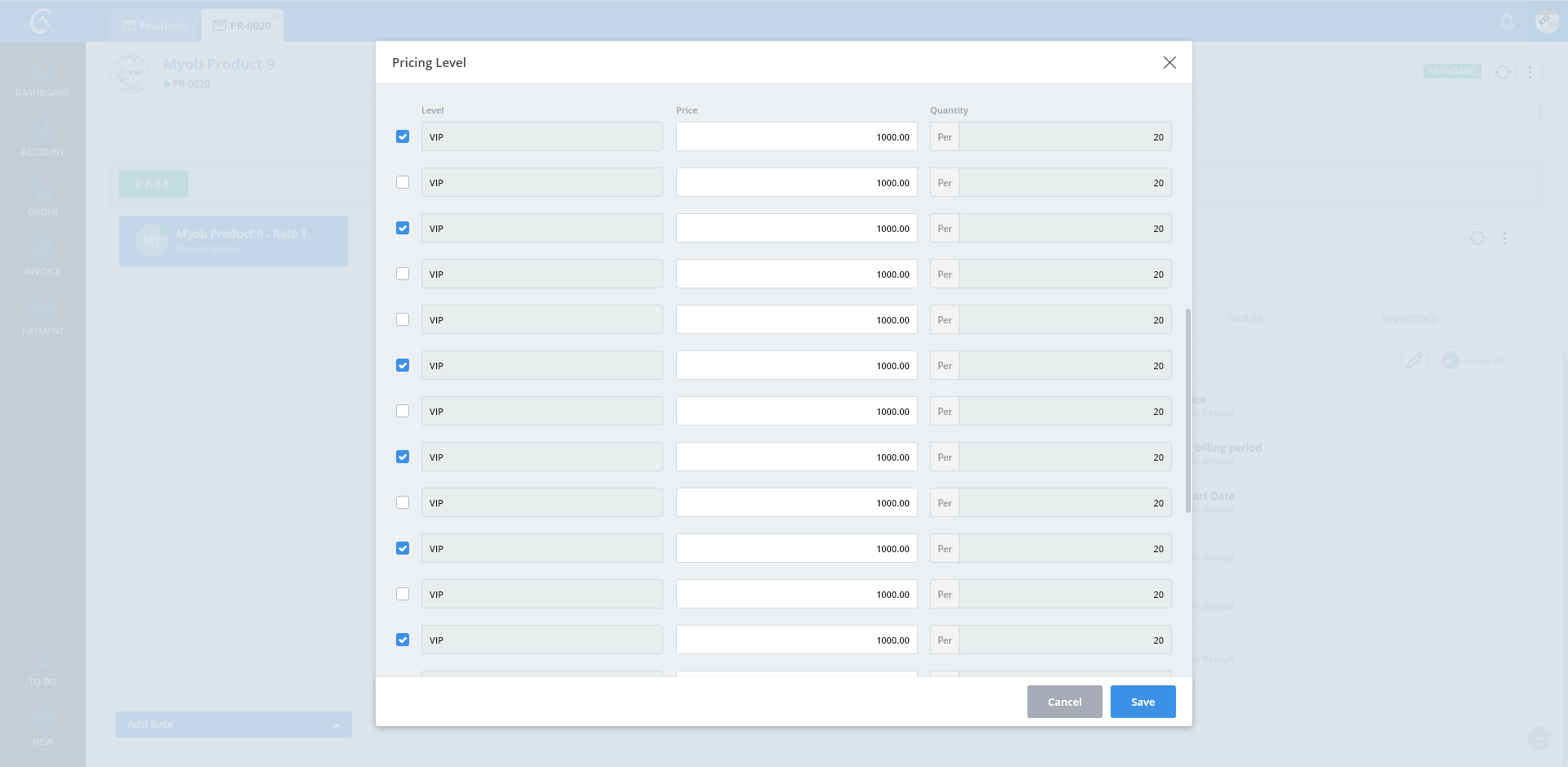Screen dimensions: 1568x767
Task: Select the PR-0020 tab
Action: 243,26
